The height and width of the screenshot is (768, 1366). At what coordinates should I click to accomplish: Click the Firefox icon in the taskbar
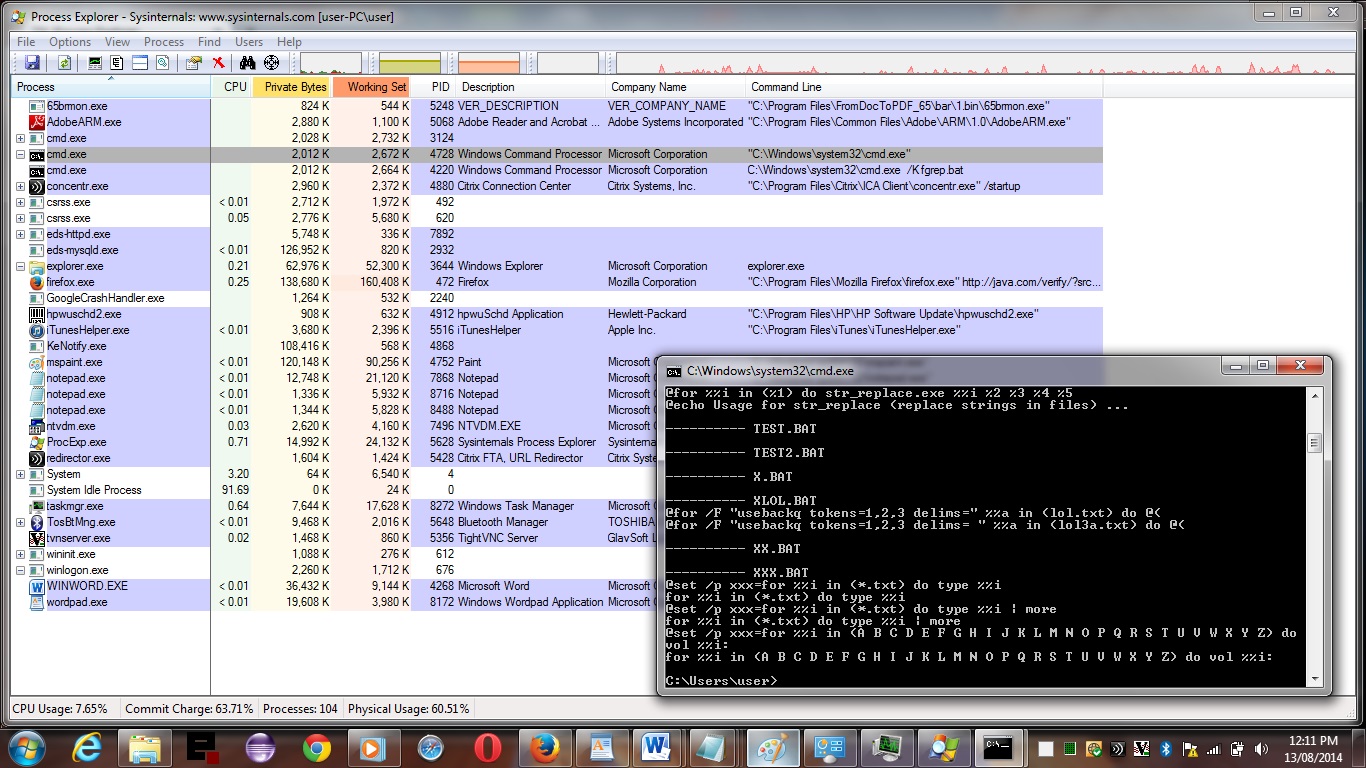click(x=545, y=747)
